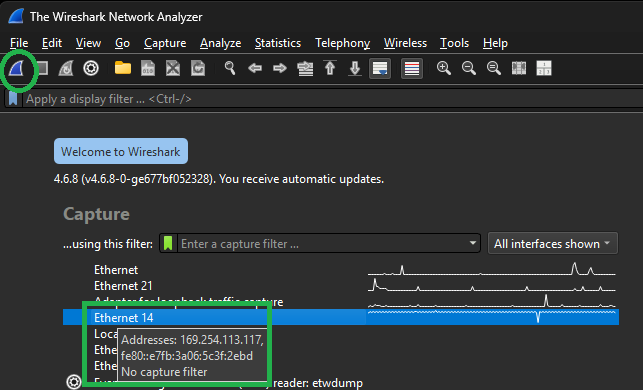Click the capture filter input field

point(322,244)
